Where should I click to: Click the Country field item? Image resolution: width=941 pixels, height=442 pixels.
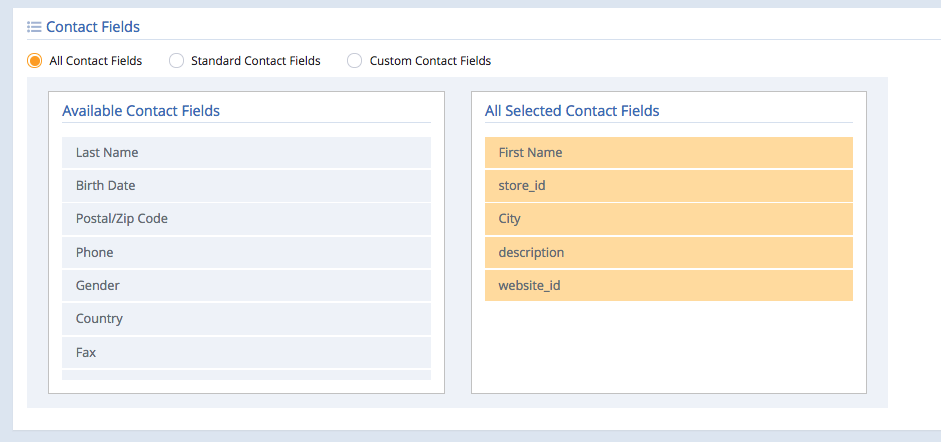click(246, 319)
